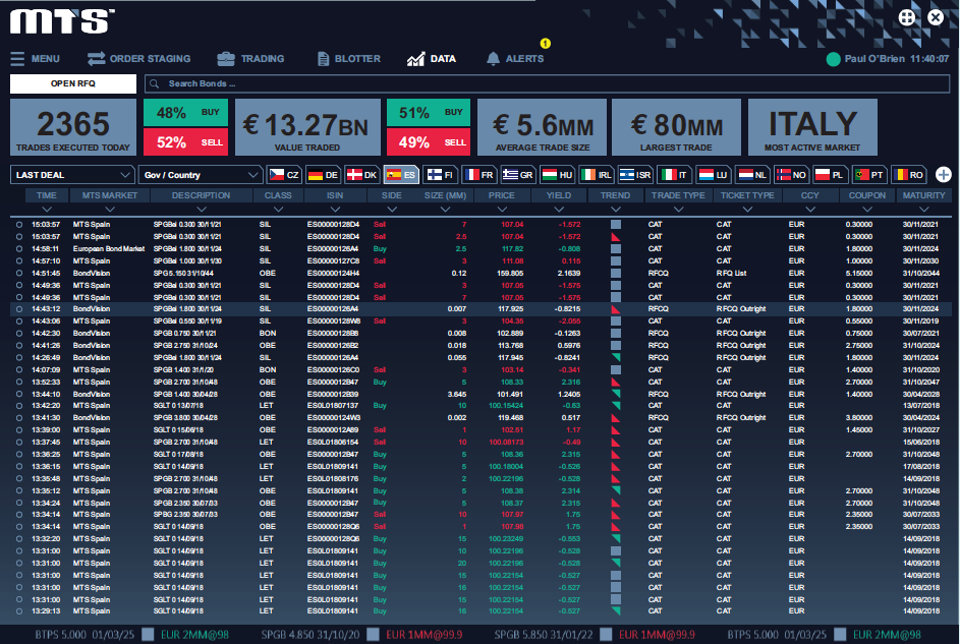960x644 pixels.
Task: Click the PRICE column header
Action: click(501, 195)
